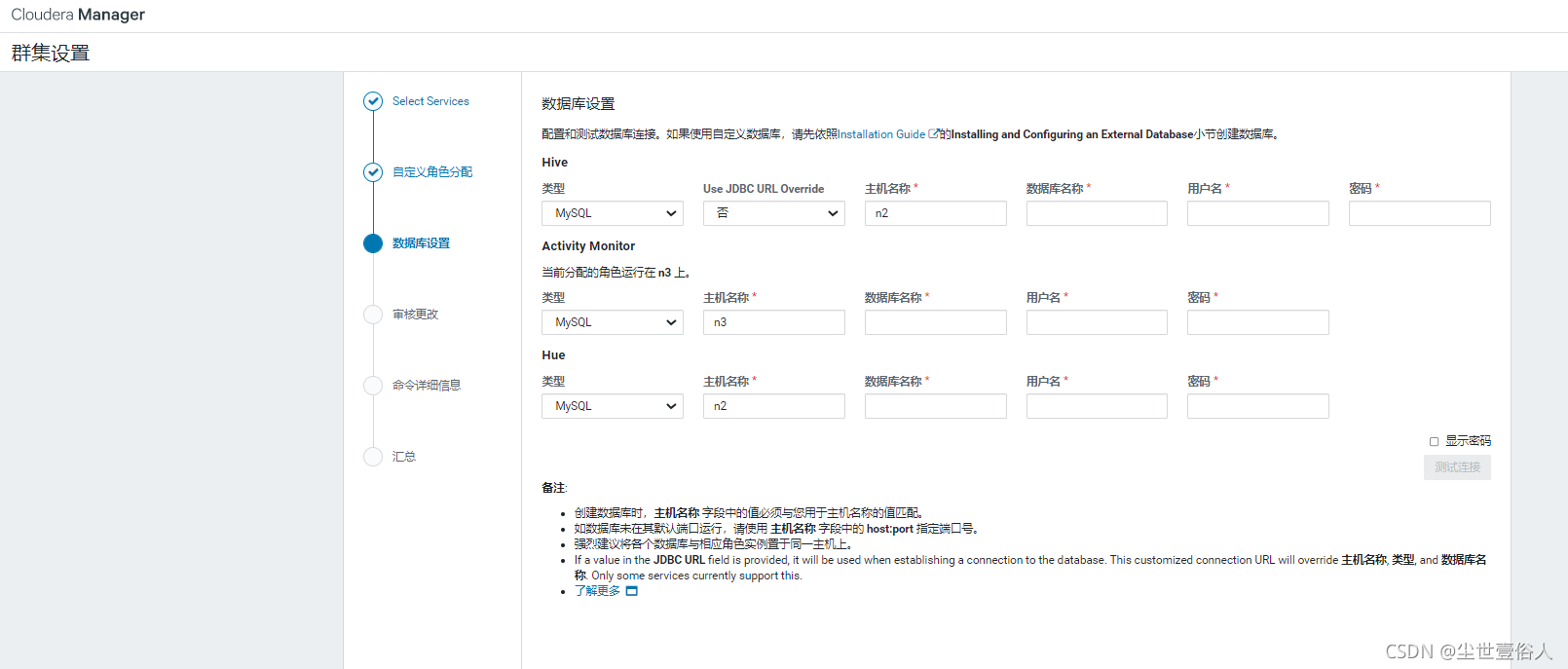The image size is (1568, 669).
Task: Open the 了解更多 link
Action: tap(597, 591)
